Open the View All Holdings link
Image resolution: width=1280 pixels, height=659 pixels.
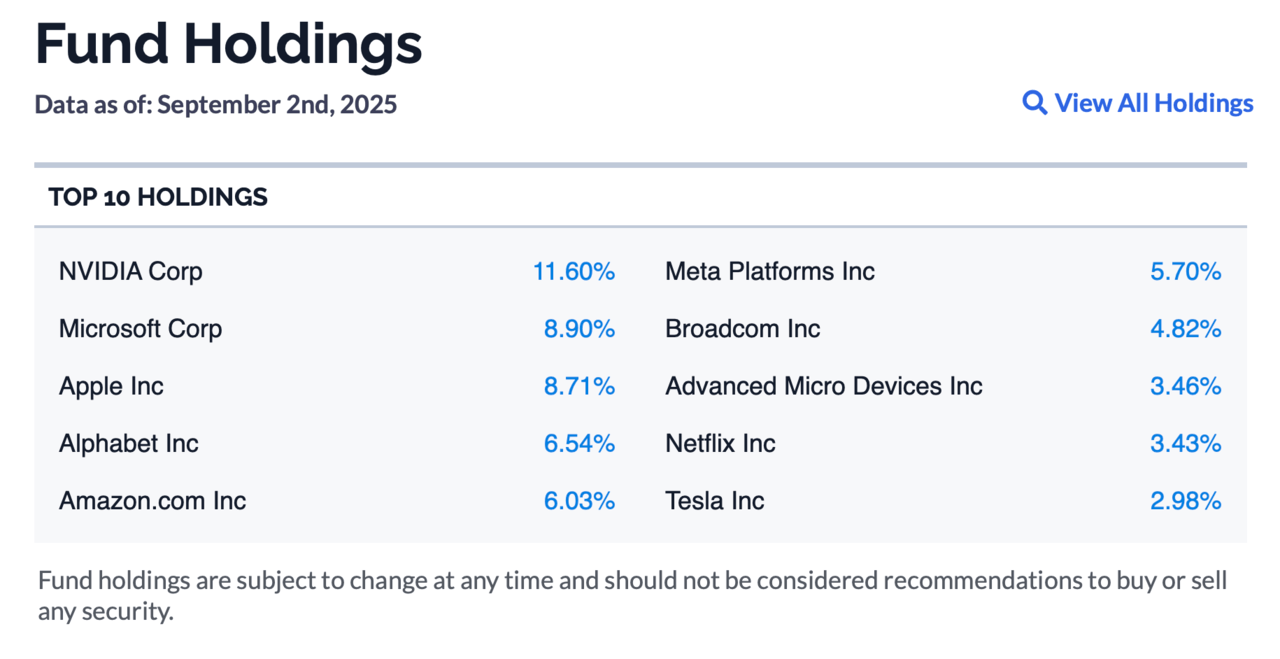(1153, 103)
